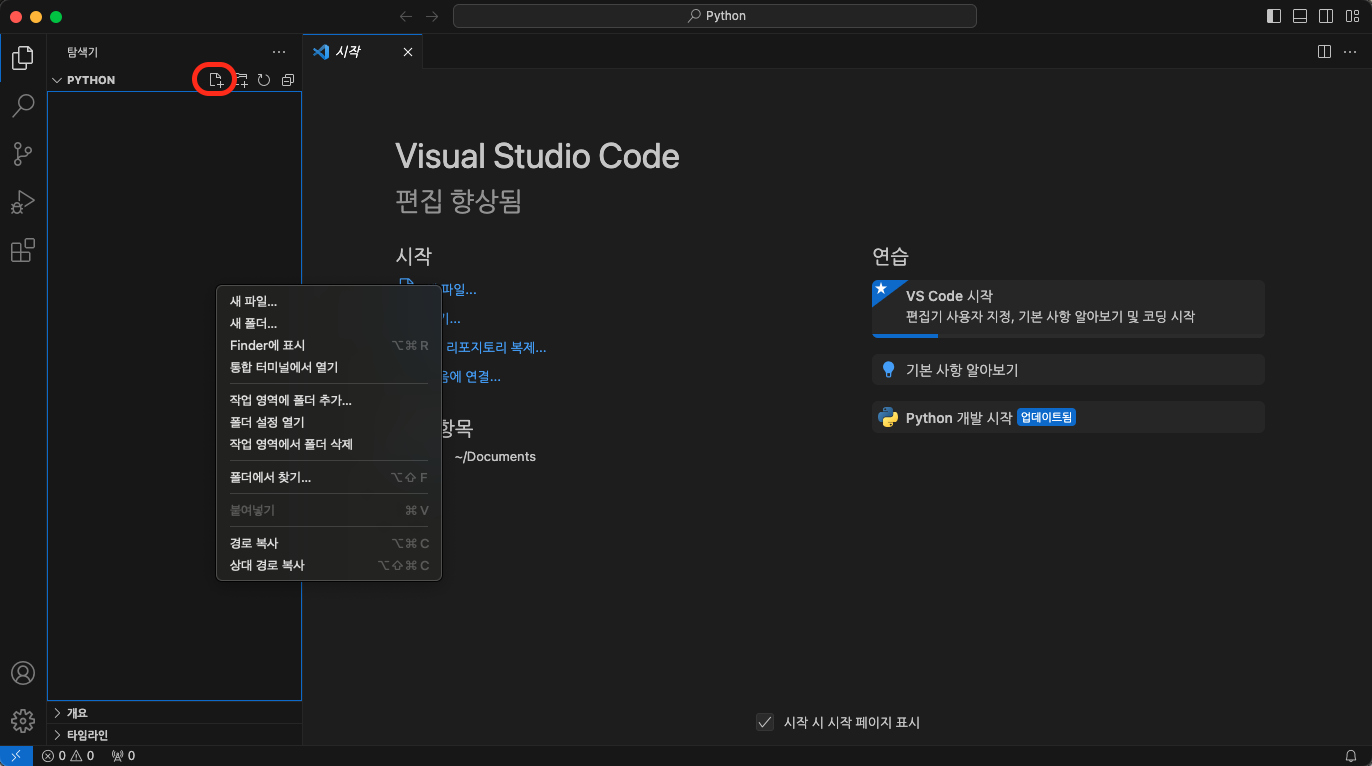Click the 탐색기 panel title
Screen dimensions: 1372x766
pos(82,52)
